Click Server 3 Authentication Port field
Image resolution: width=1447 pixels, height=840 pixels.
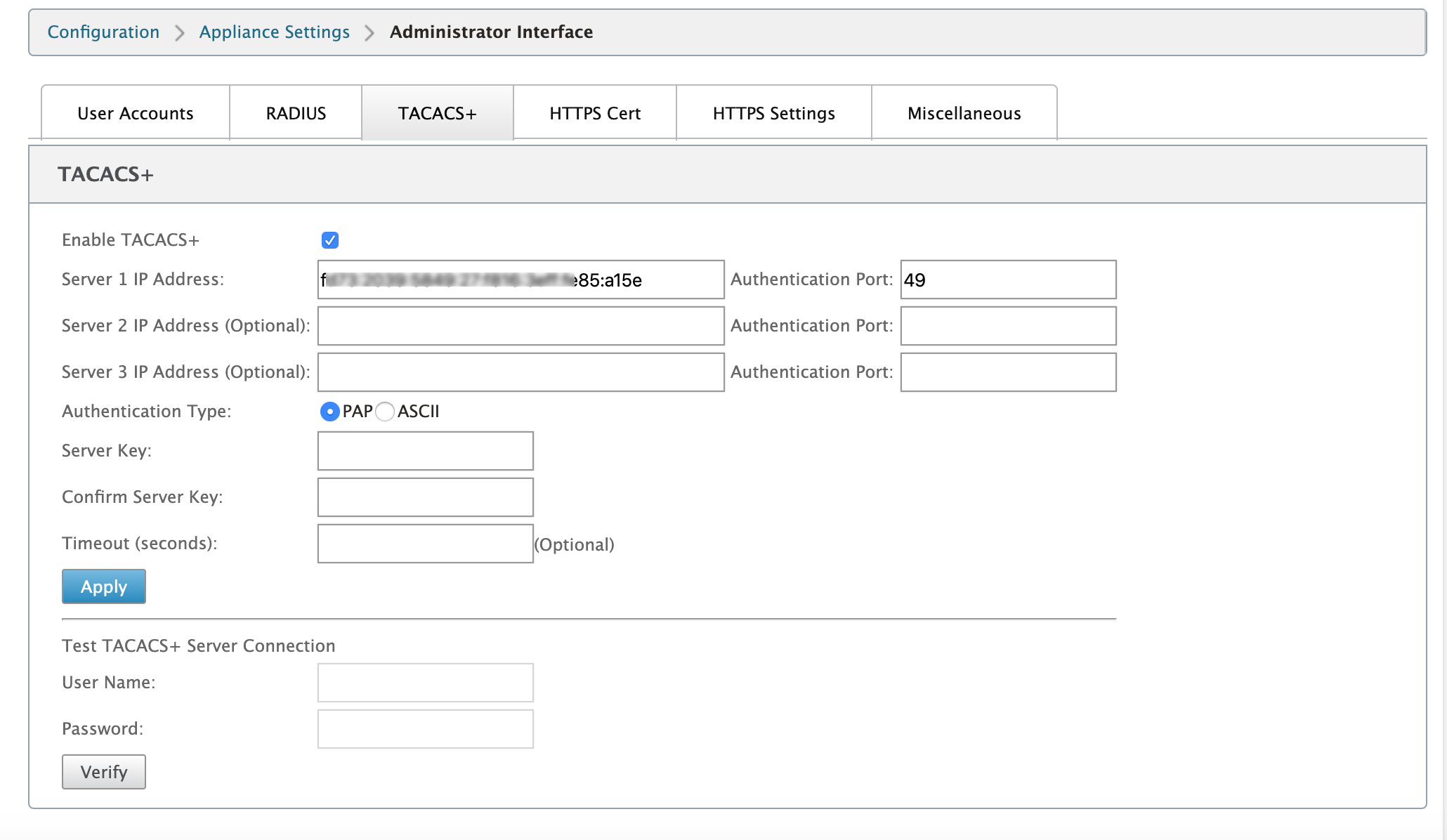click(1008, 372)
